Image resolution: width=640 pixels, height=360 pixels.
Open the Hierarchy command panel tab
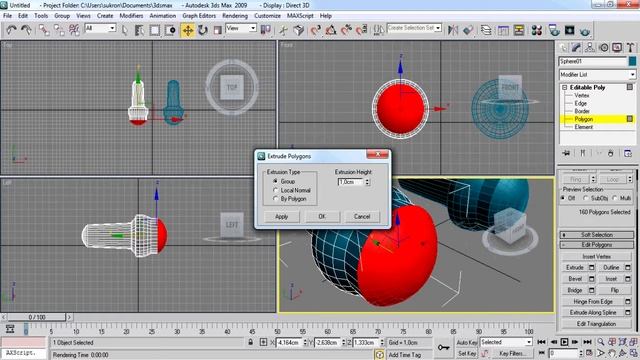click(589, 47)
